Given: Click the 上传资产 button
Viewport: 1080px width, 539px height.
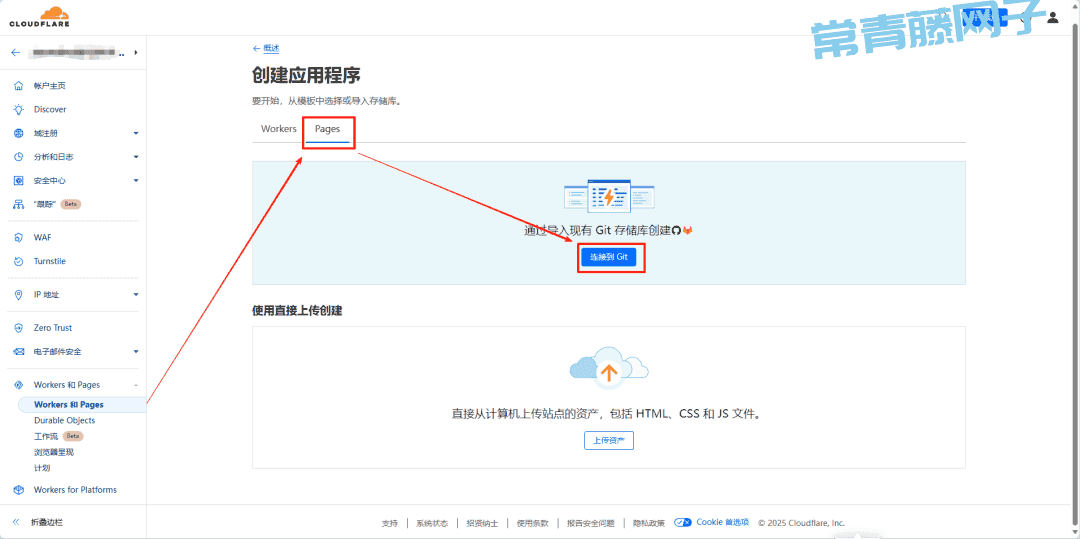Looking at the screenshot, I should click(609, 441).
